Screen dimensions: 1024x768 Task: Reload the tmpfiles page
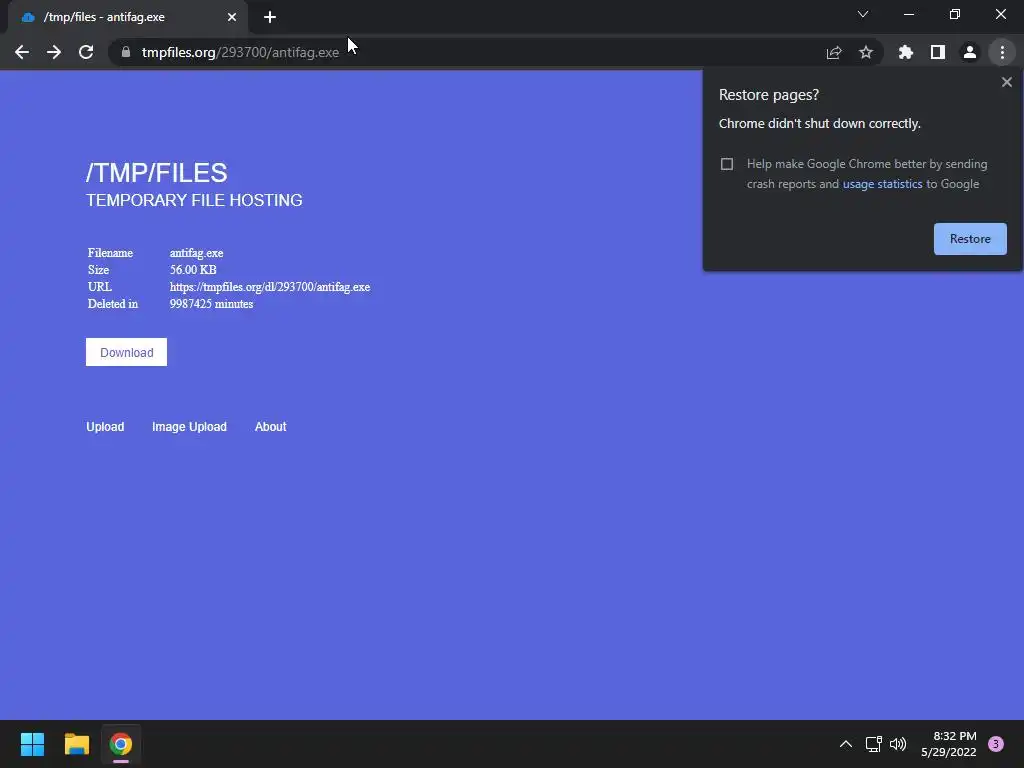[x=86, y=52]
